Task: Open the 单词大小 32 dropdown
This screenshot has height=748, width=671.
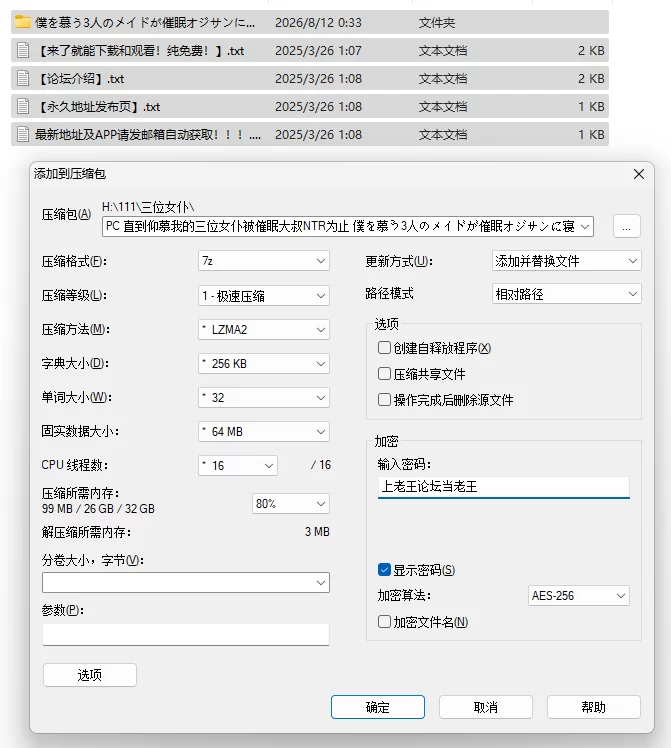Action: 264,397
